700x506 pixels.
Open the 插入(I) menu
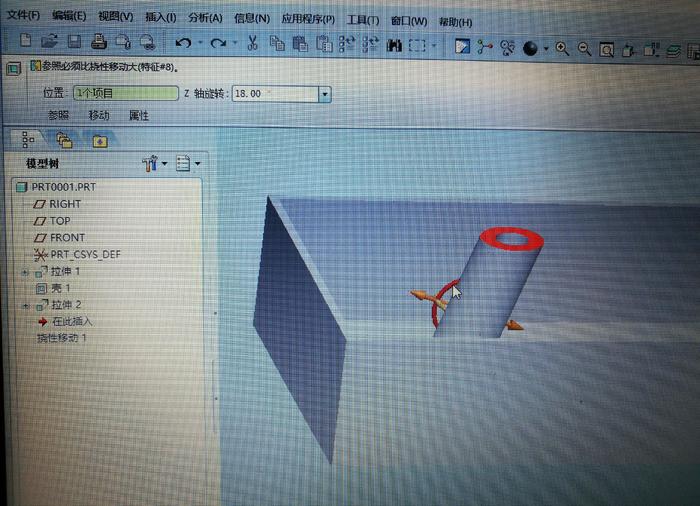tap(161, 17)
